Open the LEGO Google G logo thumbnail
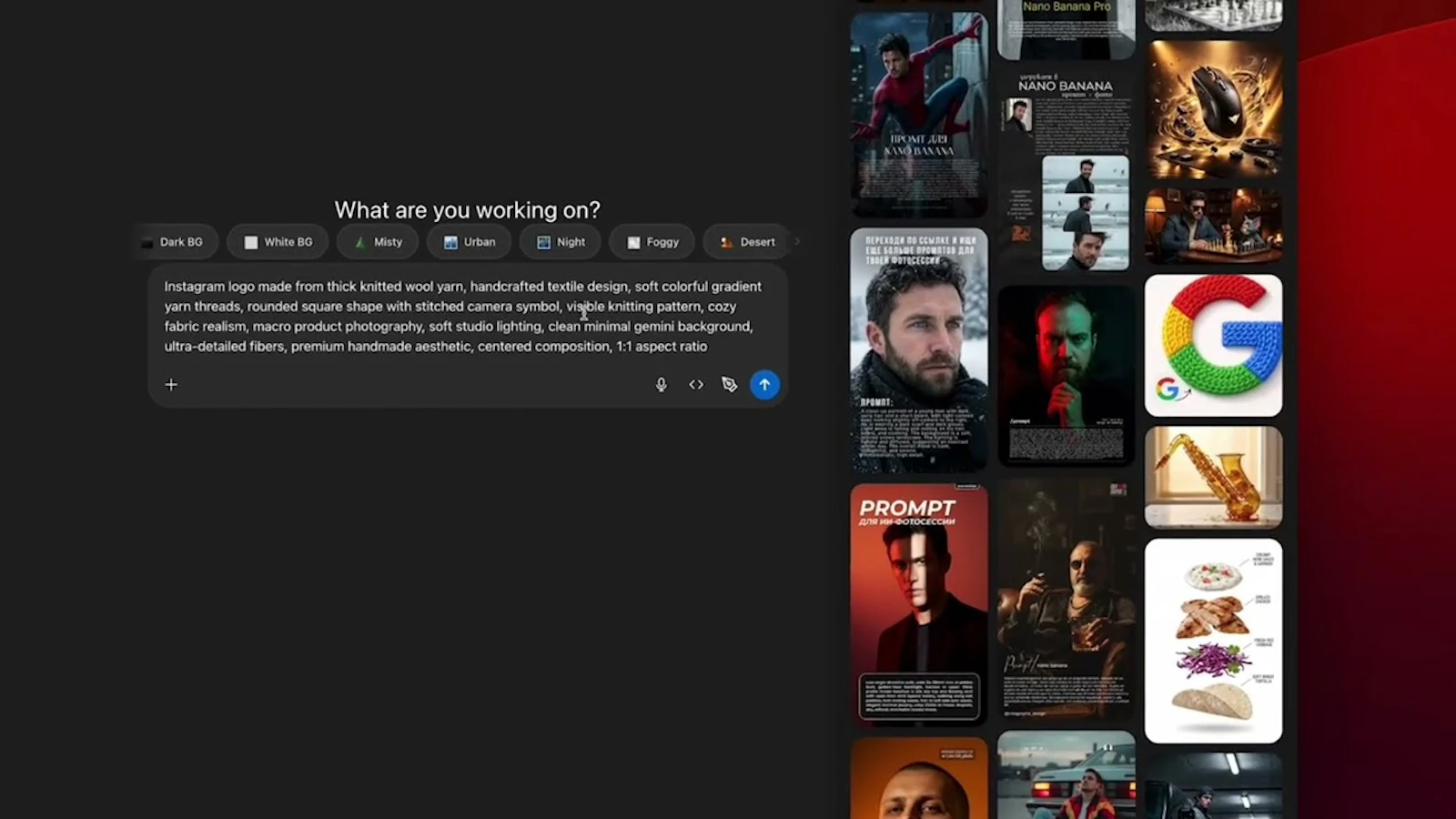Screen dimensions: 1456x819 pyautogui.click(x=1214, y=346)
